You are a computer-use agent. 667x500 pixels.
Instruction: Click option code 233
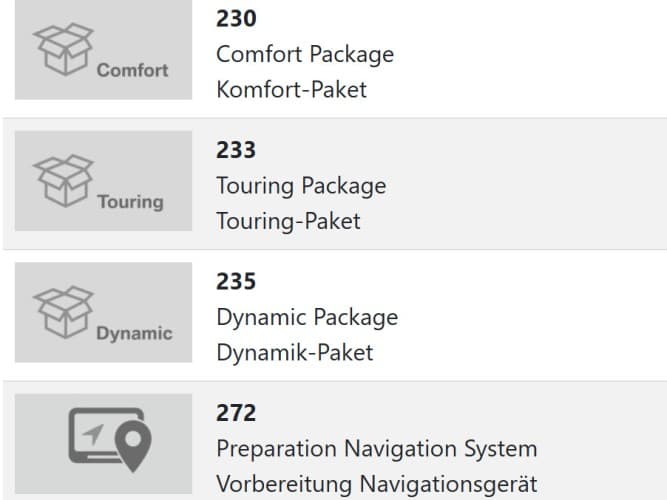(x=236, y=150)
